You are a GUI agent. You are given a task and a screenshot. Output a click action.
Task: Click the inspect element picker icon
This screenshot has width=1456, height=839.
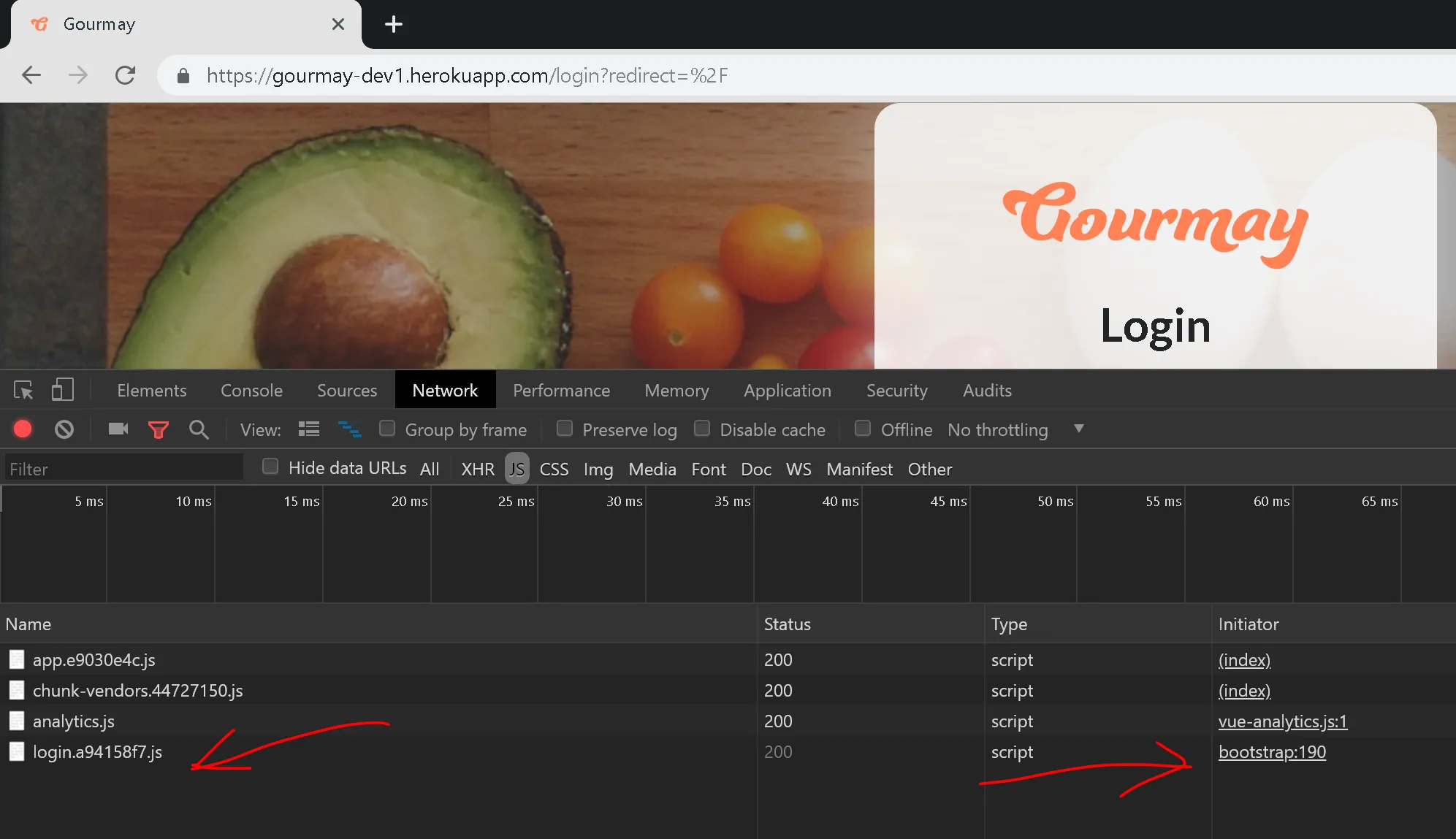(23, 391)
